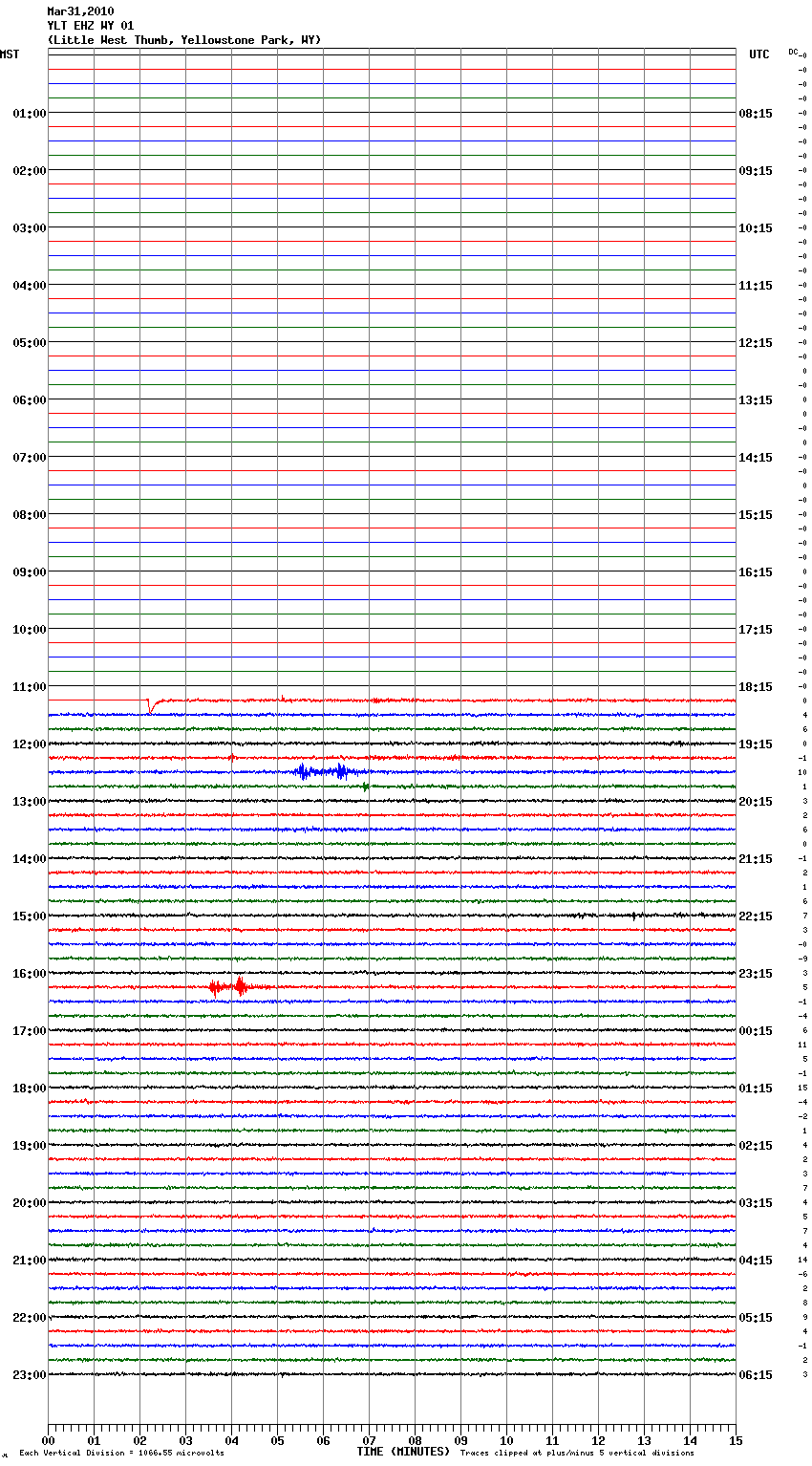The image size is (812, 1466).
Task: Click the 04:15 UTC time label
Action: [756, 1261]
